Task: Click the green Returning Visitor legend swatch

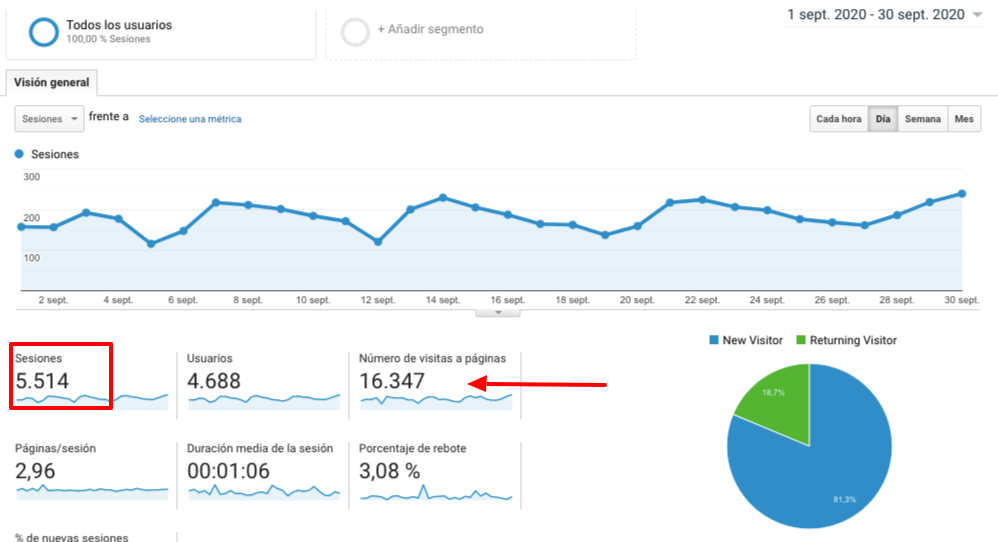Action: coord(801,341)
